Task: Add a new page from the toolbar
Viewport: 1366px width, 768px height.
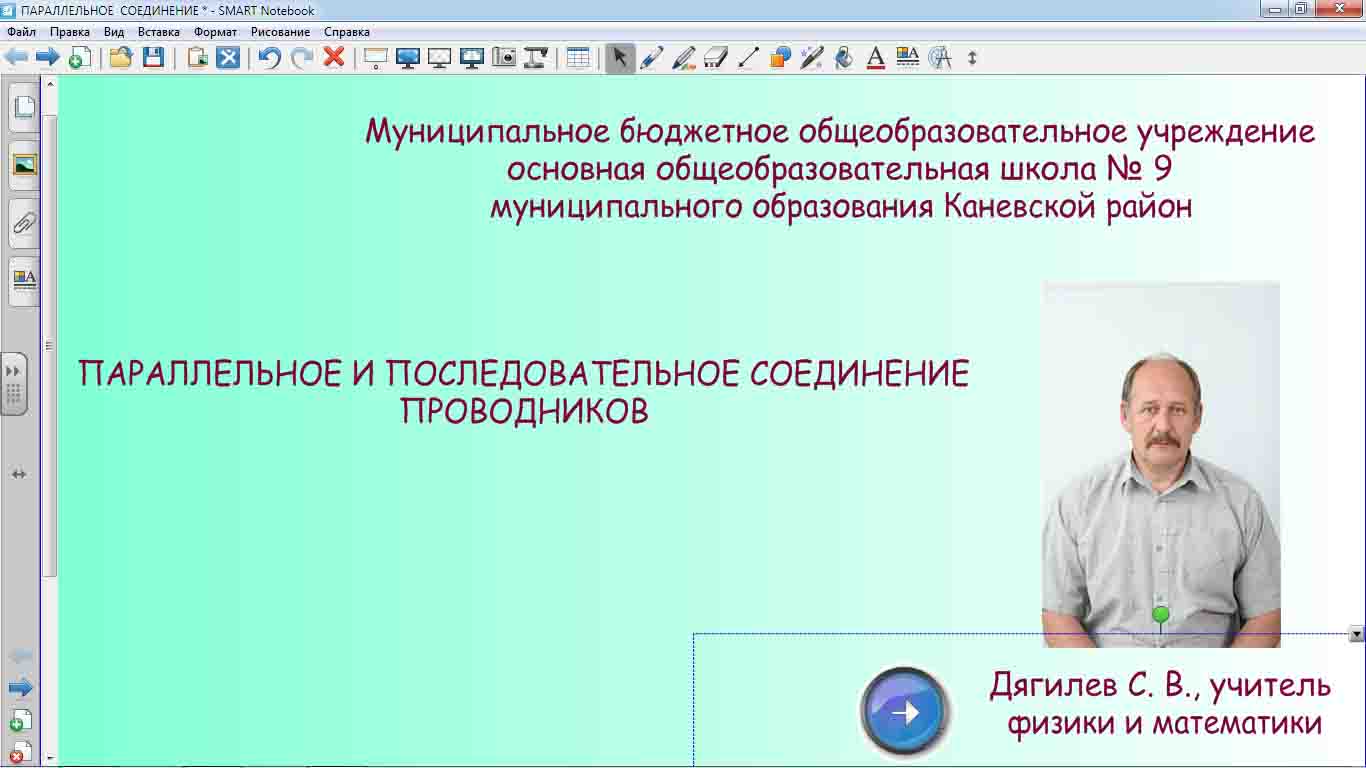Action: [x=79, y=57]
